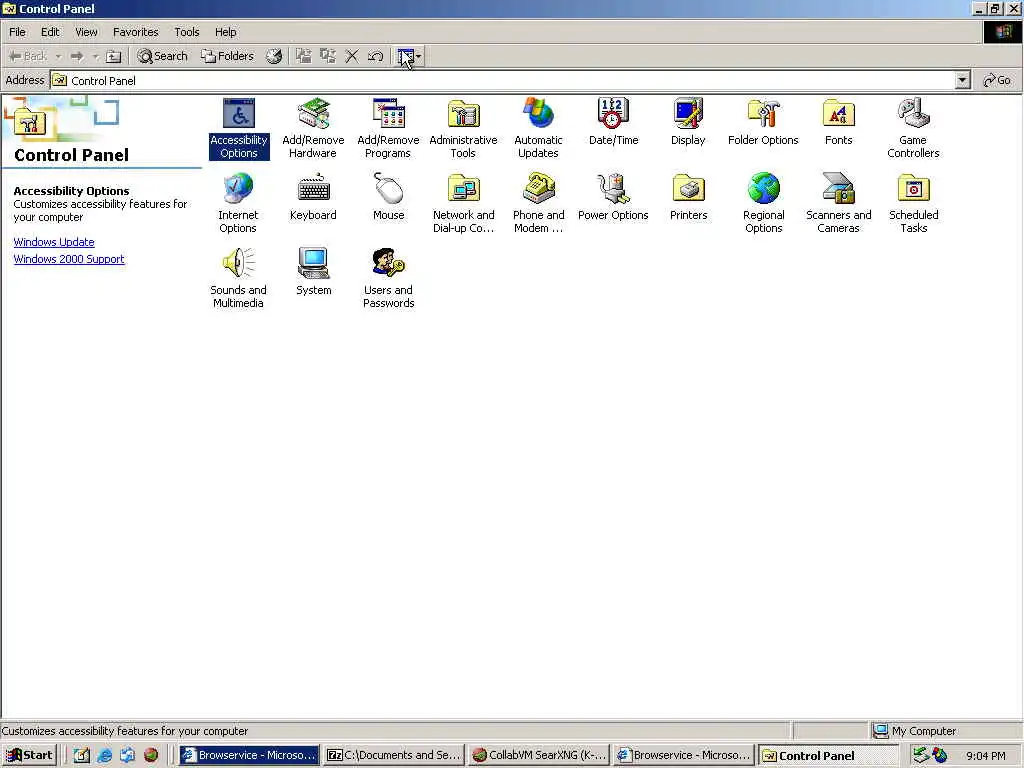This screenshot has width=1024, height=768.
Task: Click the Delete toolbar icon
Action: (352, 56)
